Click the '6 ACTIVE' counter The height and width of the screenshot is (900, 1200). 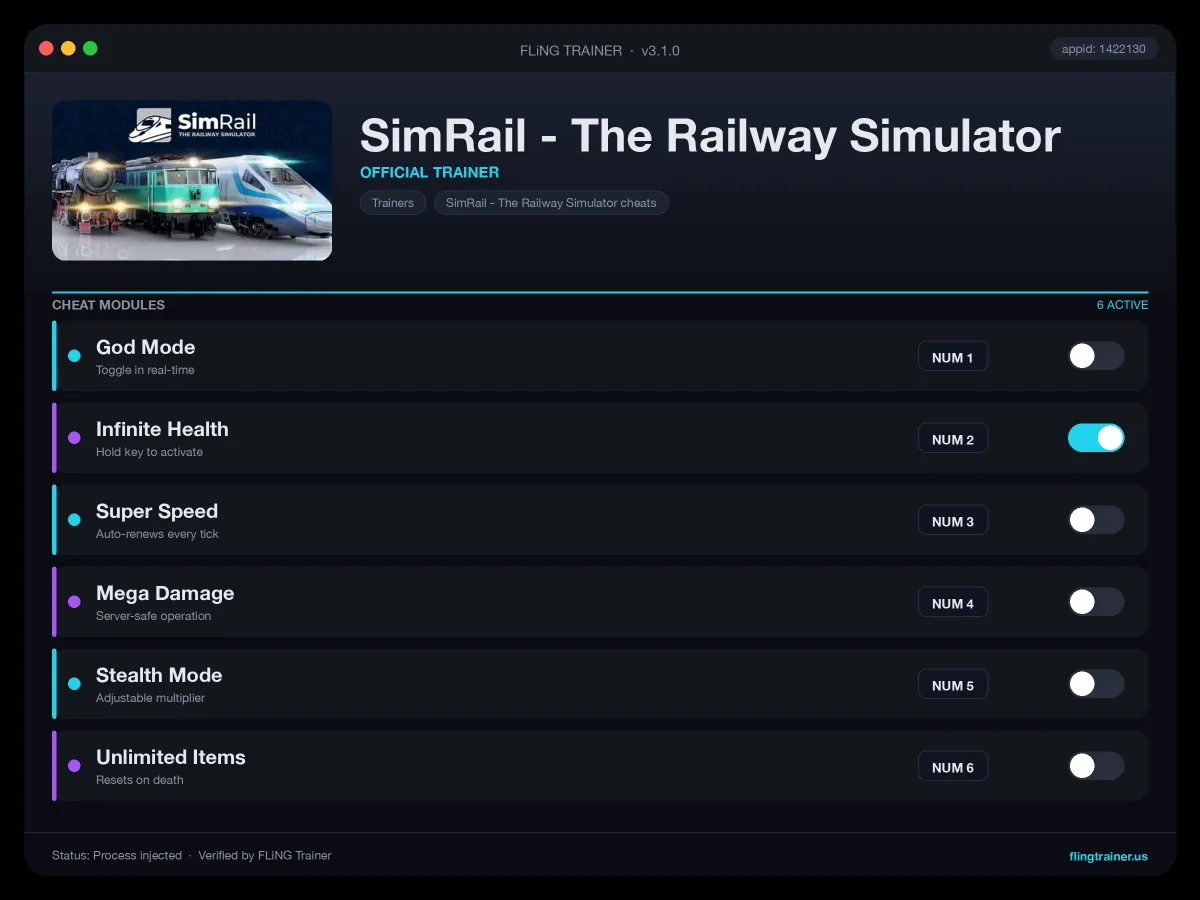click(x=1122, y=305)
